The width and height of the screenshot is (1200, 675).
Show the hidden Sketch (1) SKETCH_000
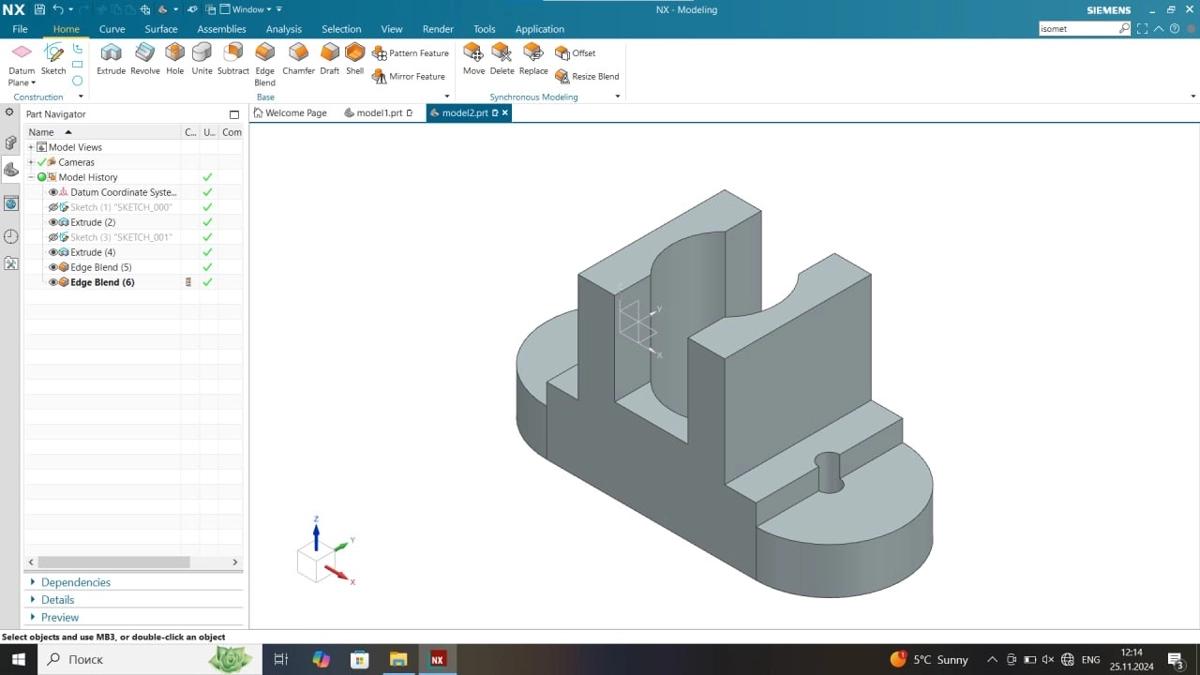(53, 207)
